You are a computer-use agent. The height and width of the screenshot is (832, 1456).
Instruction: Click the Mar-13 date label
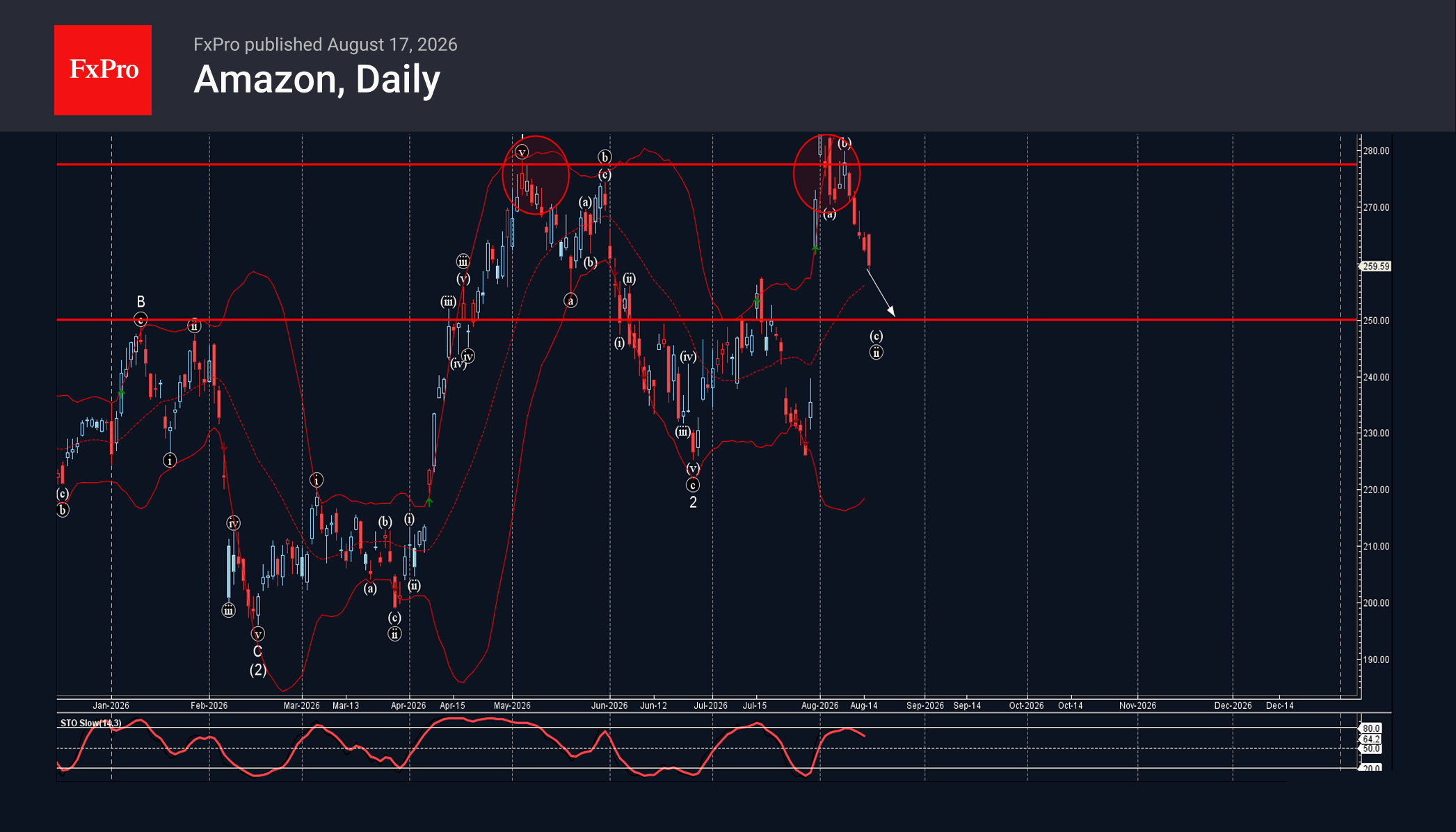[346, 705]
